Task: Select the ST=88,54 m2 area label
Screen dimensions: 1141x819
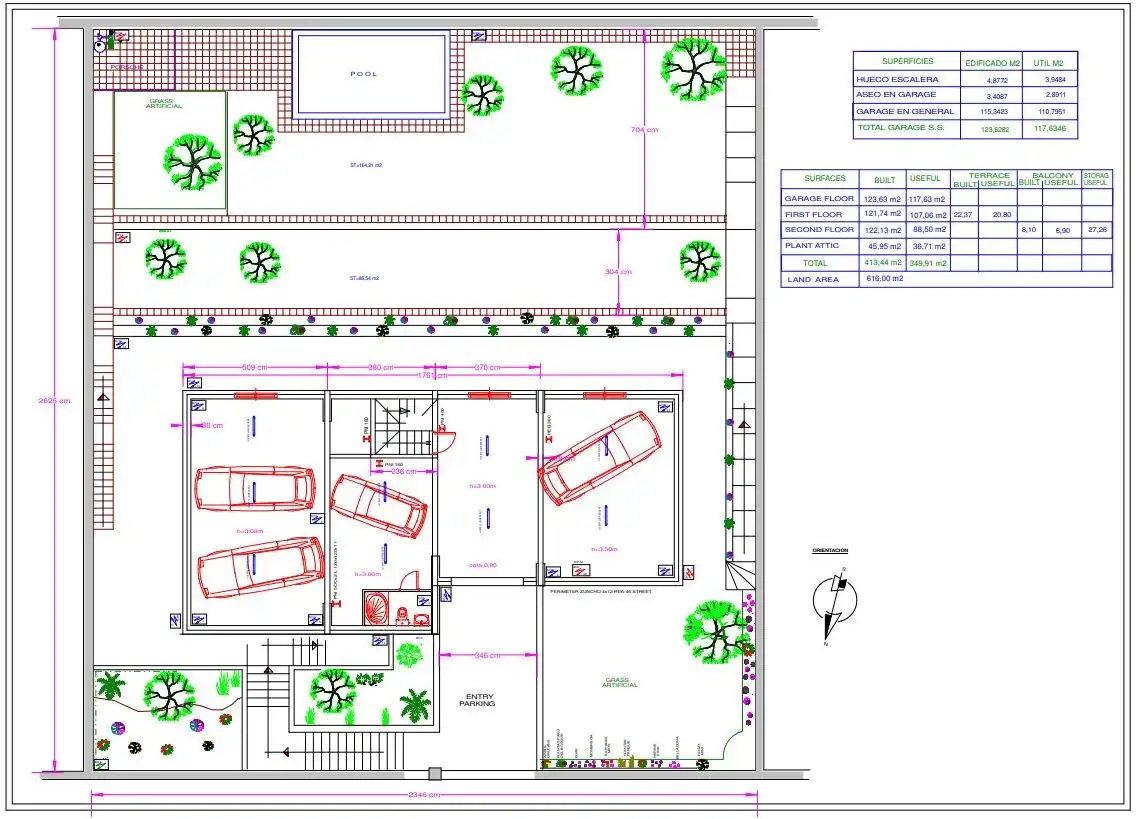Action: [364, 278]
